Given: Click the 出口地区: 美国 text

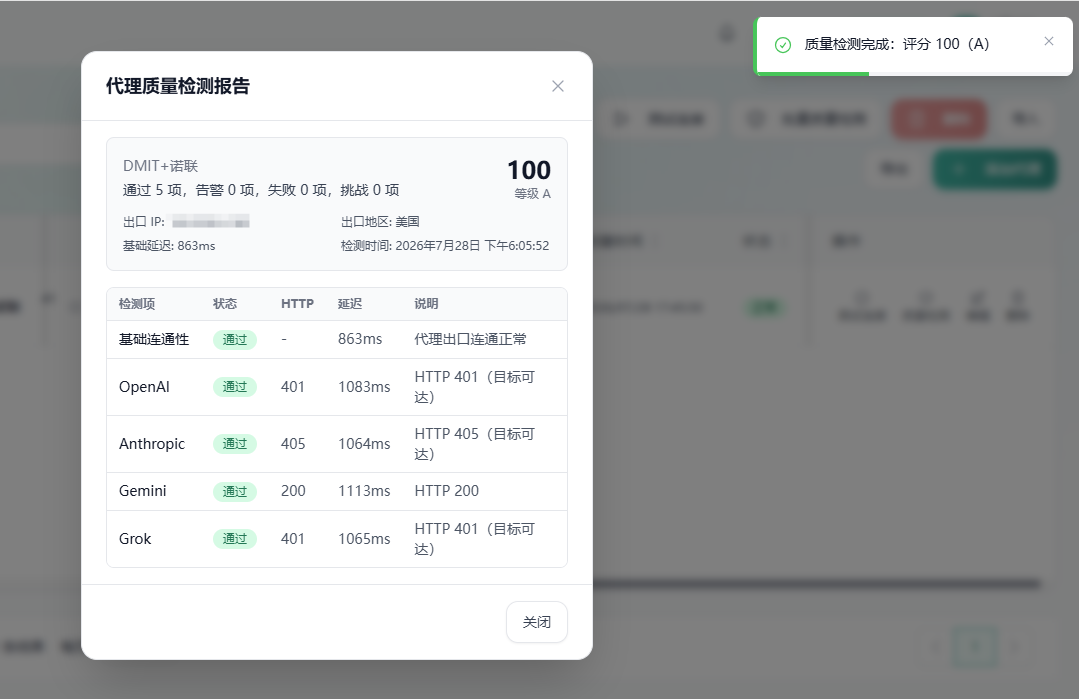Looking at the screenshot, I should [380, 222].
